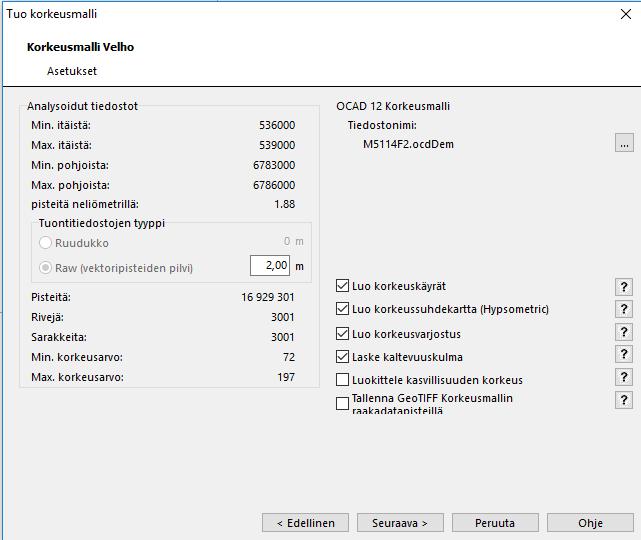Screen dimensions: 641x540
Task: Click the Rivejä value 3001
Action: 282,317
